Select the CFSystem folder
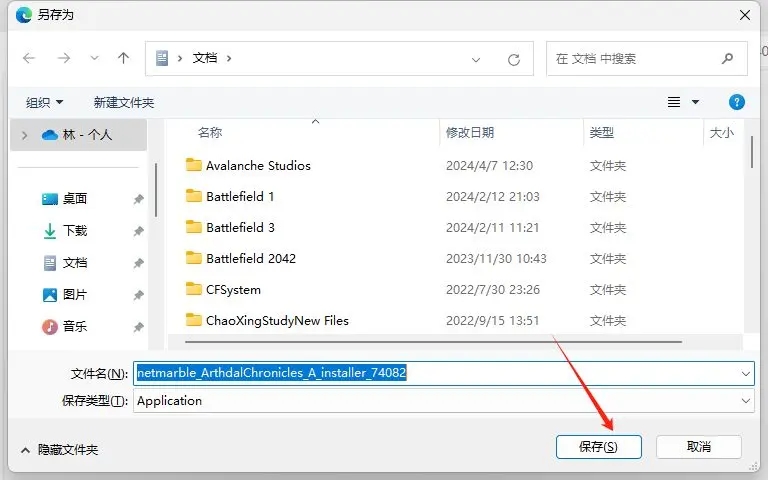Image resolution: width=768 pixels, height=480 pixels. (x=233, y=289)
